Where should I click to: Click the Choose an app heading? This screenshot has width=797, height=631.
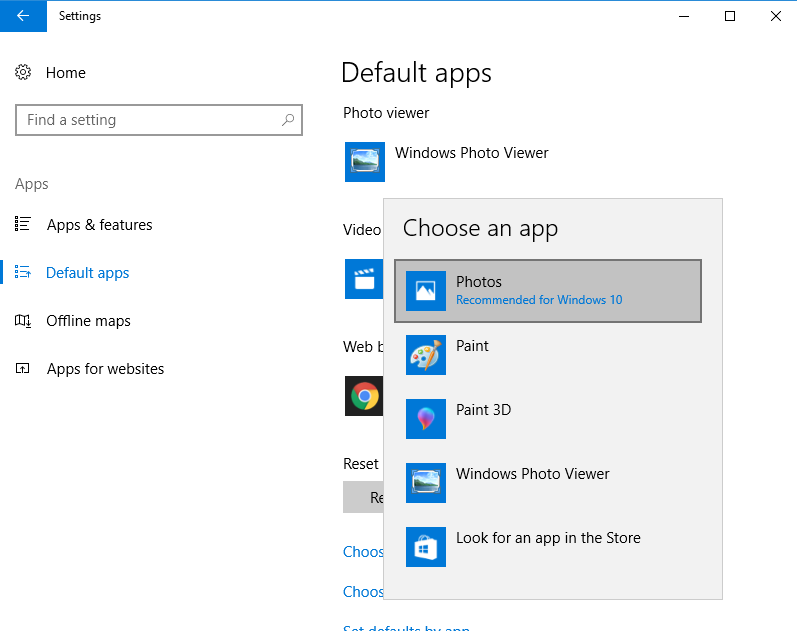(x=480, y=228)
